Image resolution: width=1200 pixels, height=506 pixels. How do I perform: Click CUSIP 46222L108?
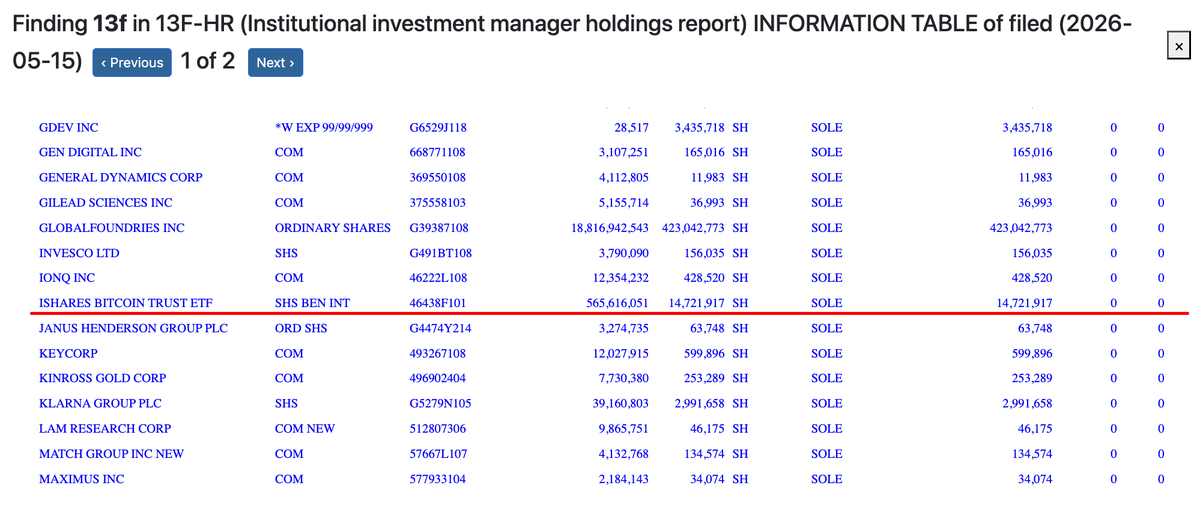click(x=438, y=278)
